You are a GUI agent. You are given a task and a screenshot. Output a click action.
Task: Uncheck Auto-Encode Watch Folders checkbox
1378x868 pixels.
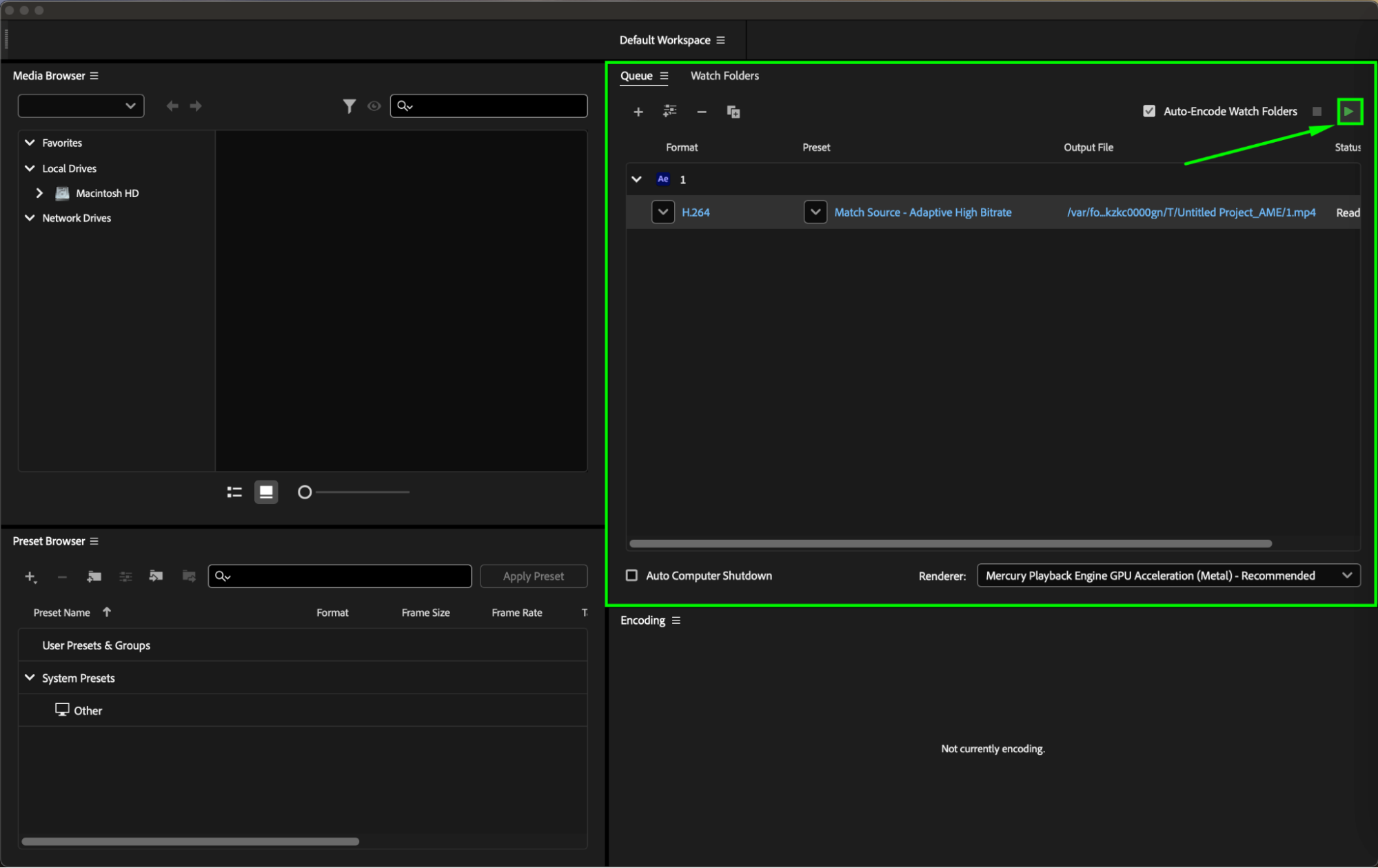[x=1148, y=111]
